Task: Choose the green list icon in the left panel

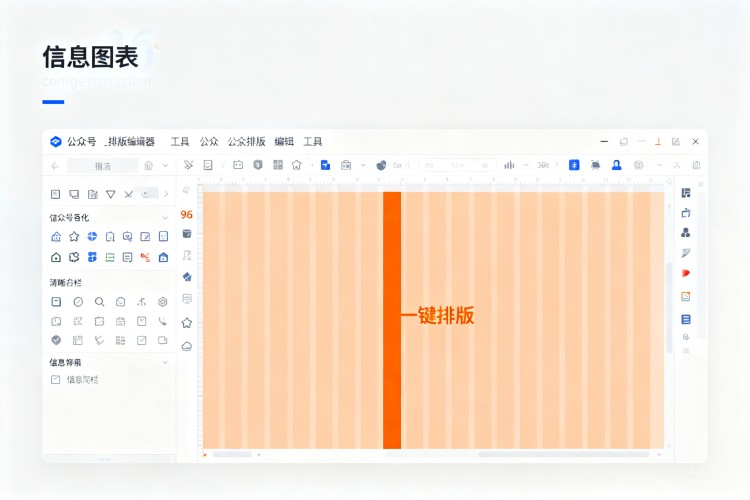Action: coord(110,257)
